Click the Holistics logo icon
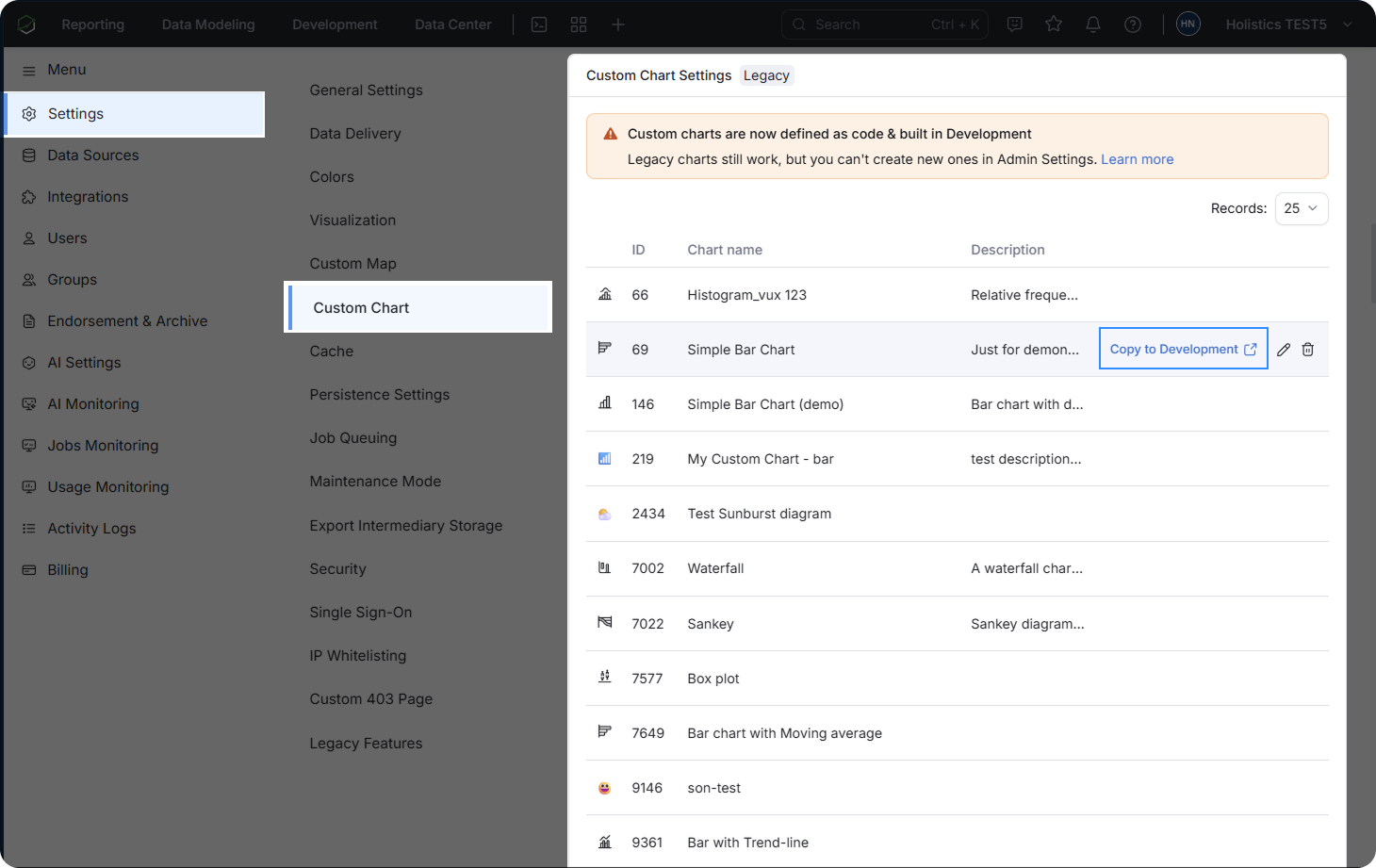 coord(26,25)
